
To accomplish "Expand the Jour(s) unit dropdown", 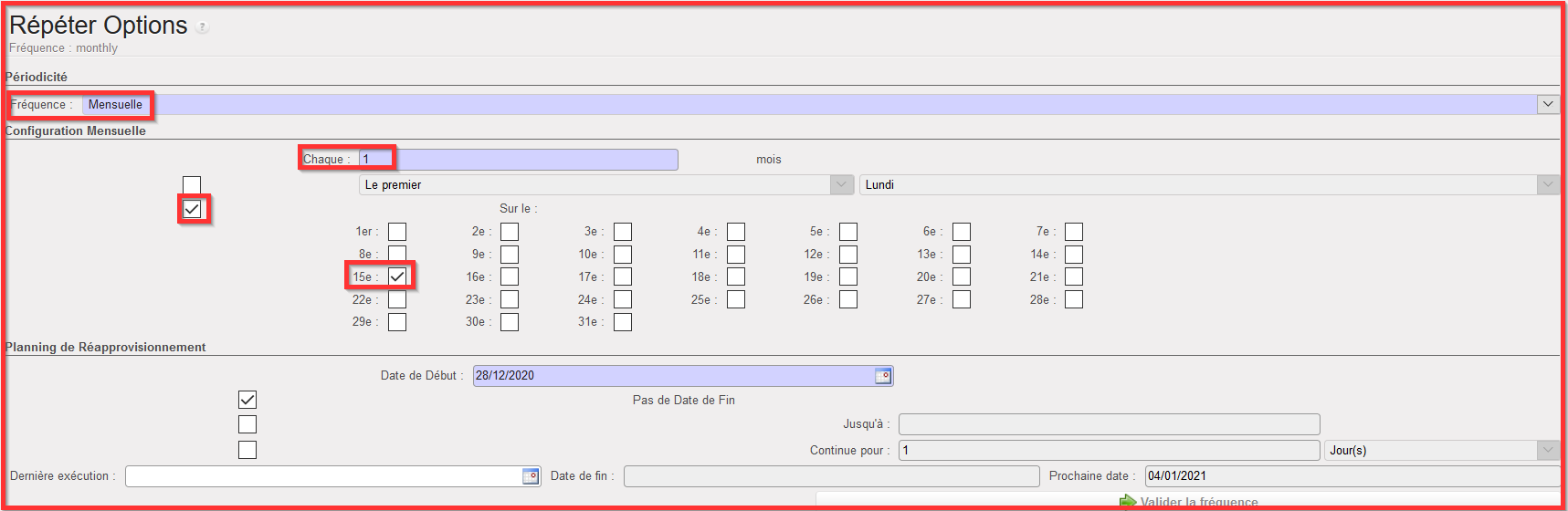I will pos(1548,450).
